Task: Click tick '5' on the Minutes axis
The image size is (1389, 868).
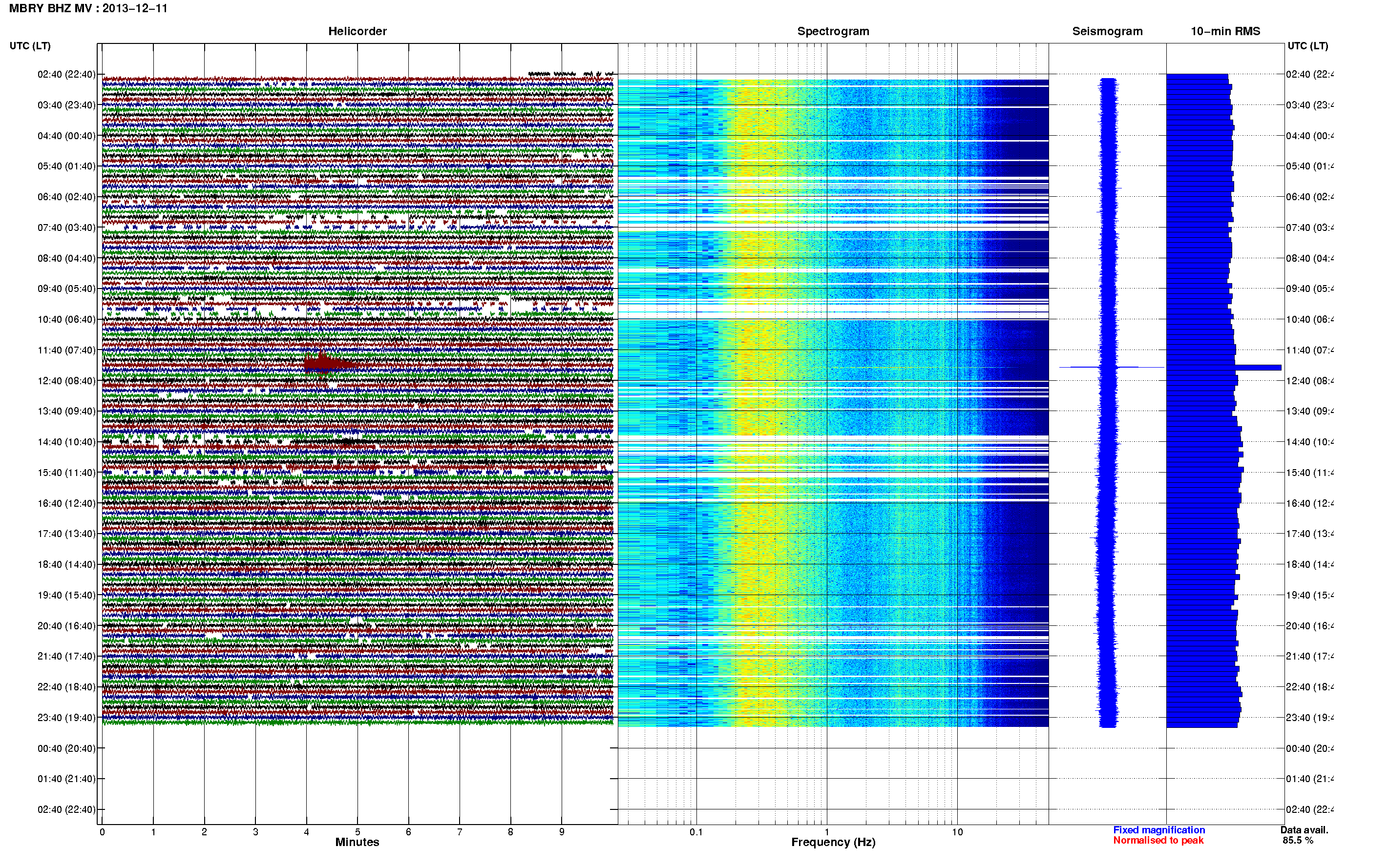Action: tap(357, 832)
